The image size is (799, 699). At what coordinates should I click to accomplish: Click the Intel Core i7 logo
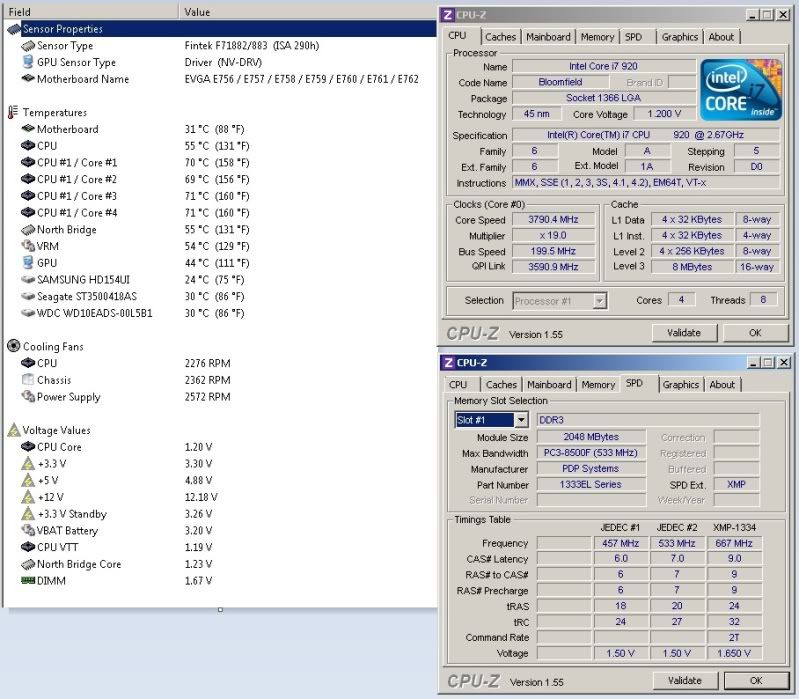tap(741, 90)
